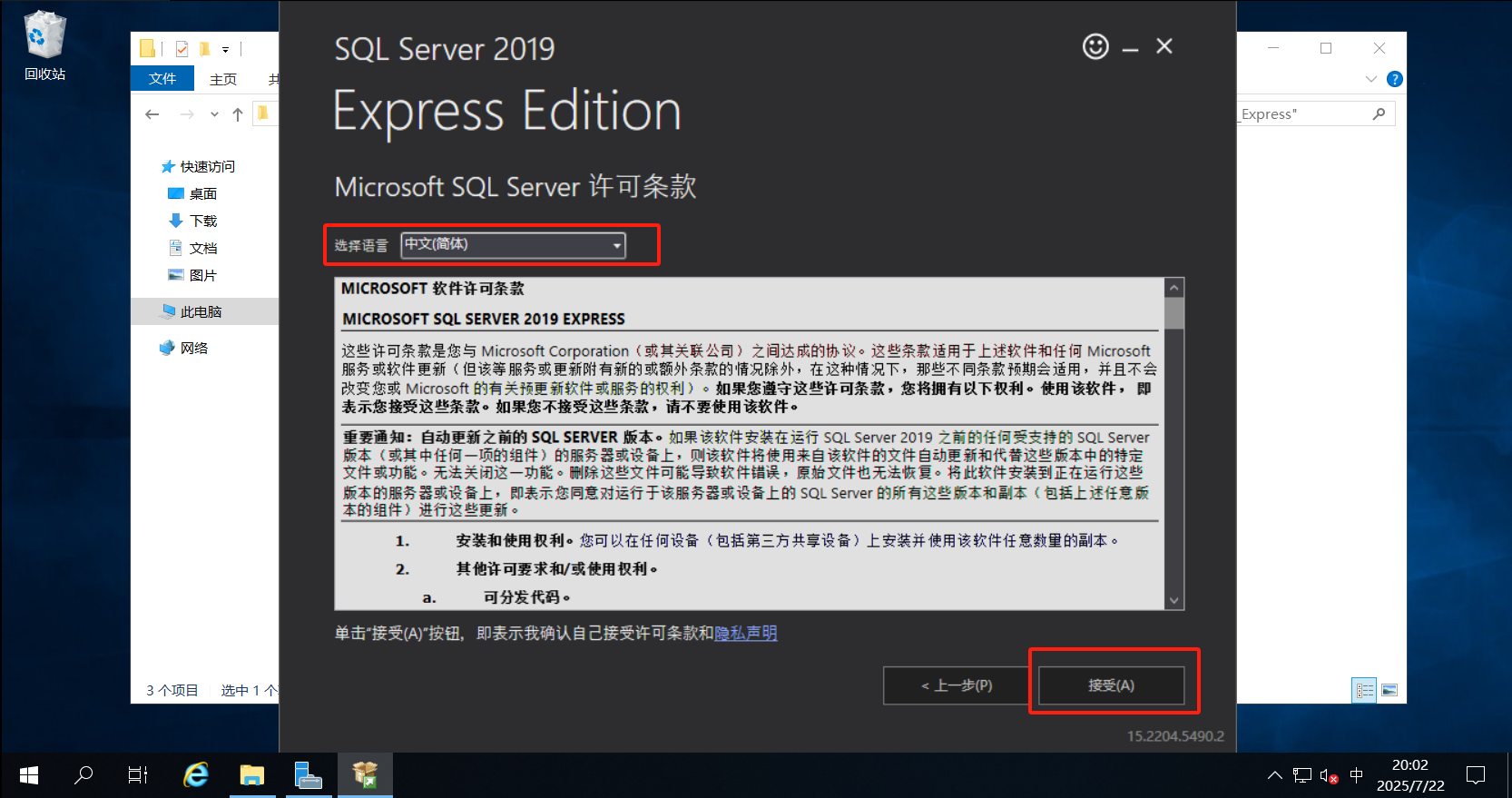Click the license text scrollbar up arrow
The width and height of the screenshot is (1512, 798).
pos(1174,288)
